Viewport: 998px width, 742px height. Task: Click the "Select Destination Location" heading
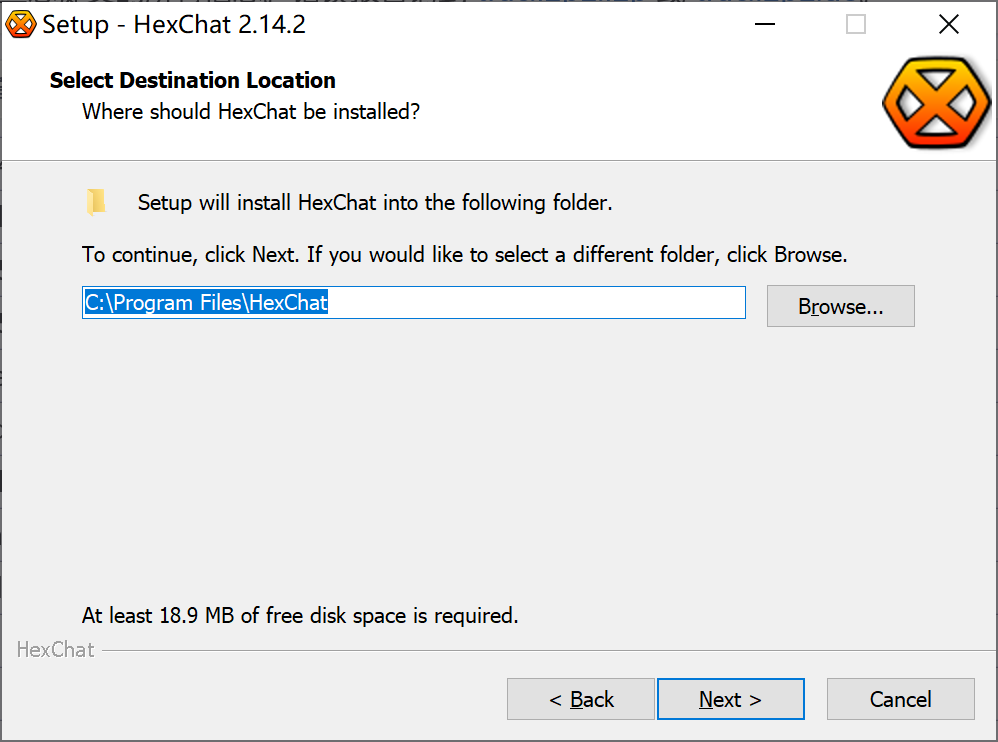click(193, 81)
